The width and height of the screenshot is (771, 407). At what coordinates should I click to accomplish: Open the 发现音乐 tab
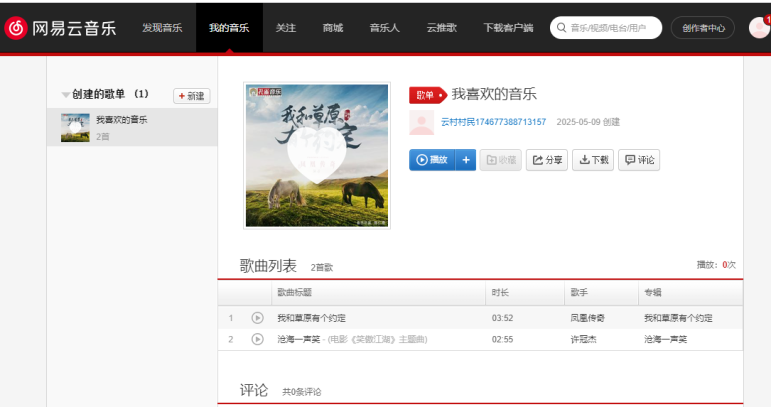(x=162, y=28)
